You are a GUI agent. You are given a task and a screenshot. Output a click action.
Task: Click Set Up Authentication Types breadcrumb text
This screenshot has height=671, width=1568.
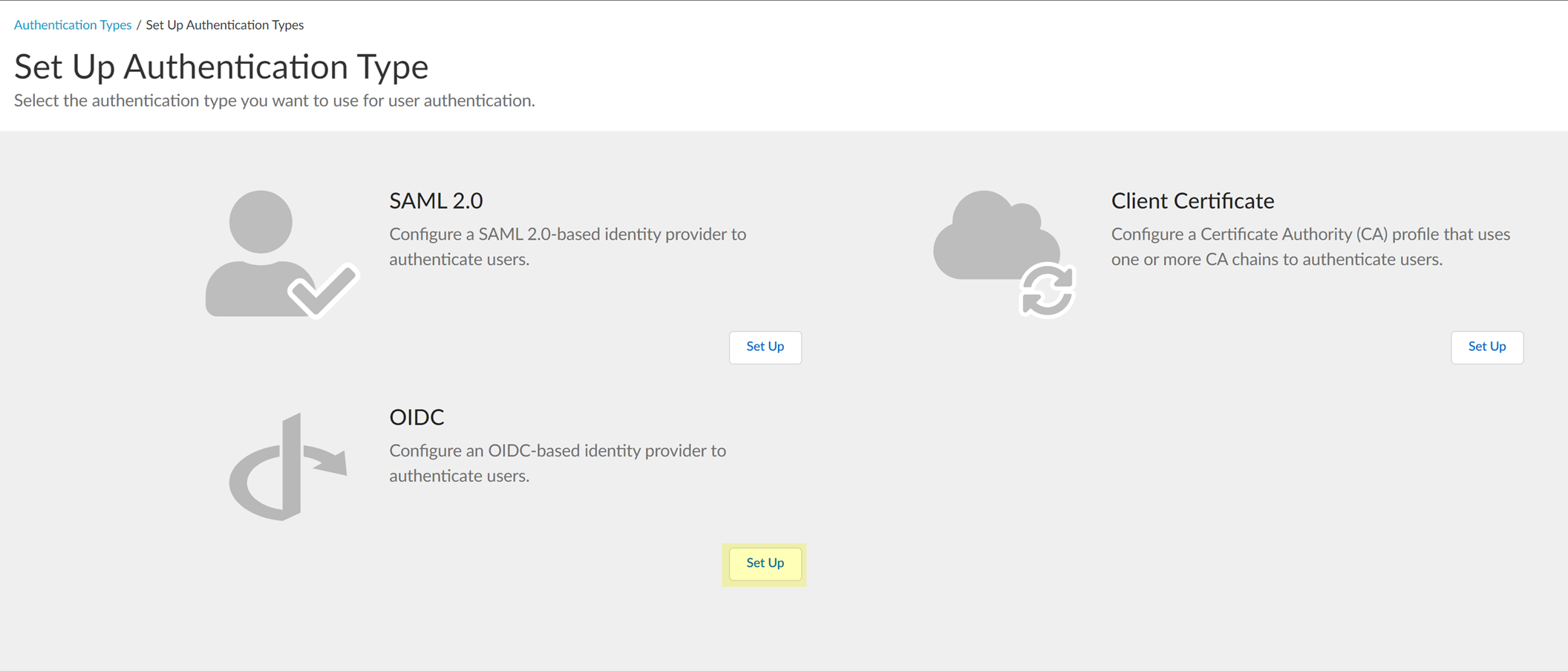pyautogui.click(x=225, y=24)
